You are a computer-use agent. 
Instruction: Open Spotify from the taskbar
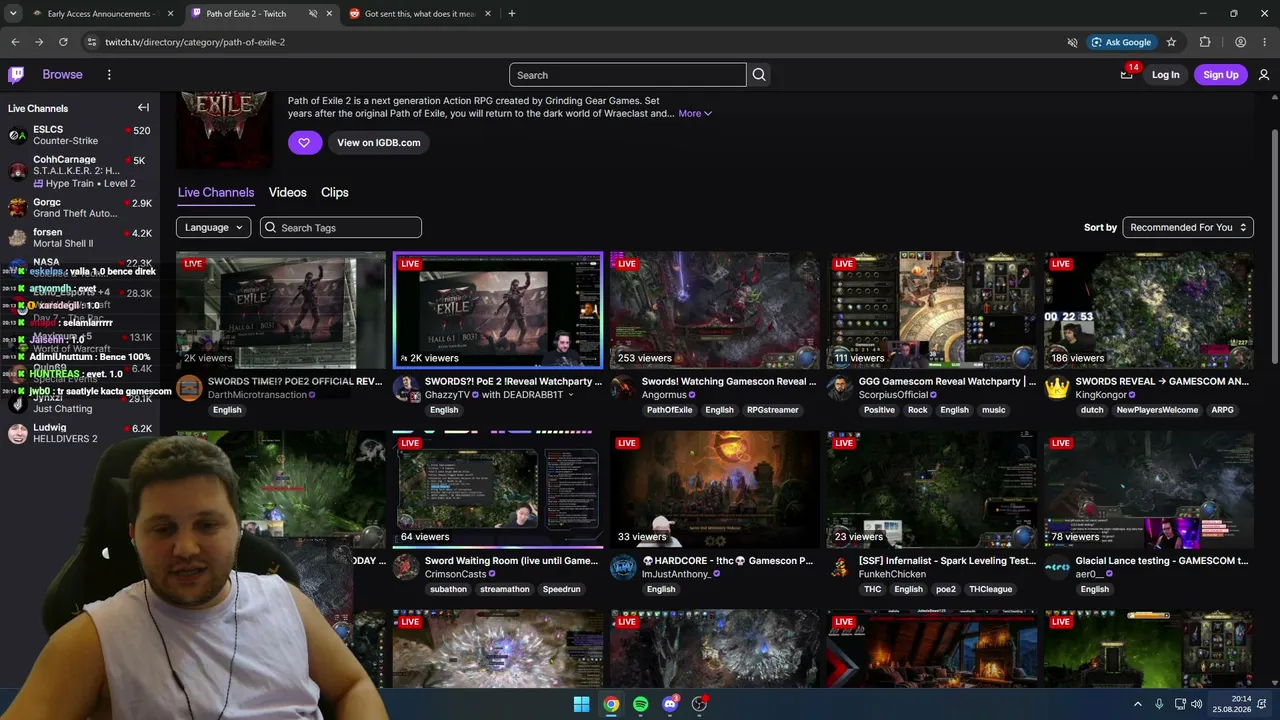click(x=640, y=704)
